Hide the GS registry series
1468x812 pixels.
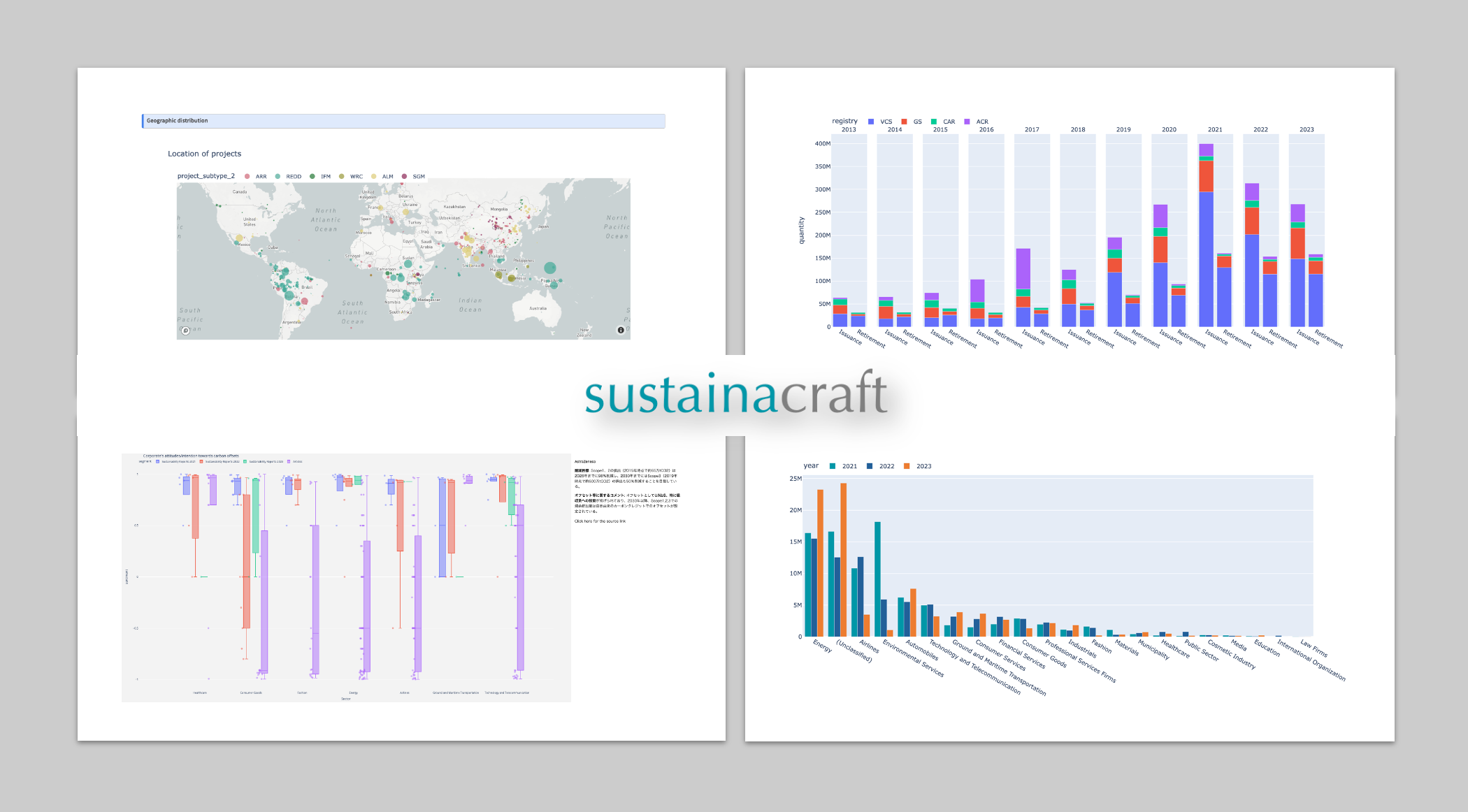point(905,122)
